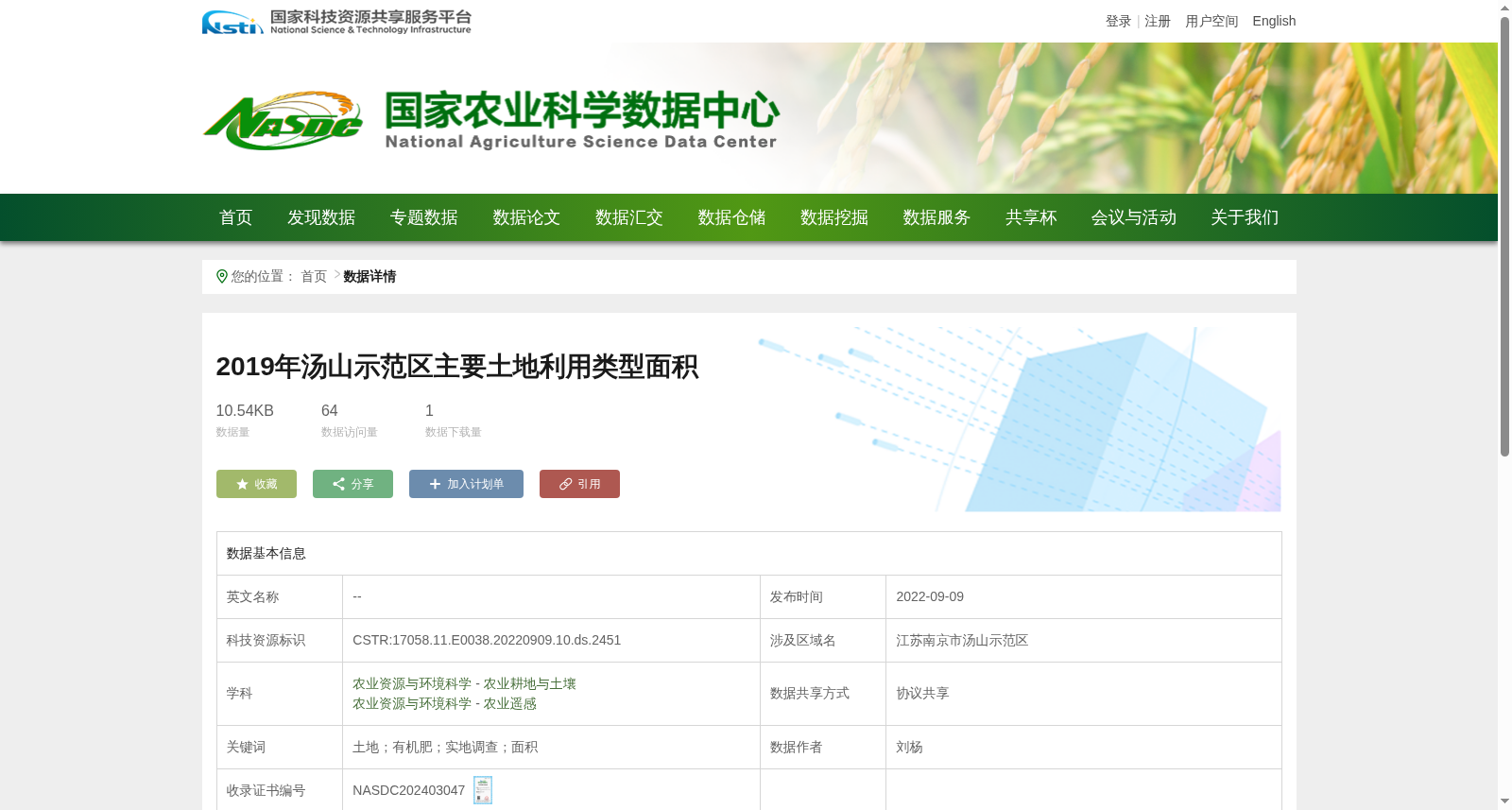
Task: Click the 江苏南京市汤山示范区 cell
Action: pos(962,640)
